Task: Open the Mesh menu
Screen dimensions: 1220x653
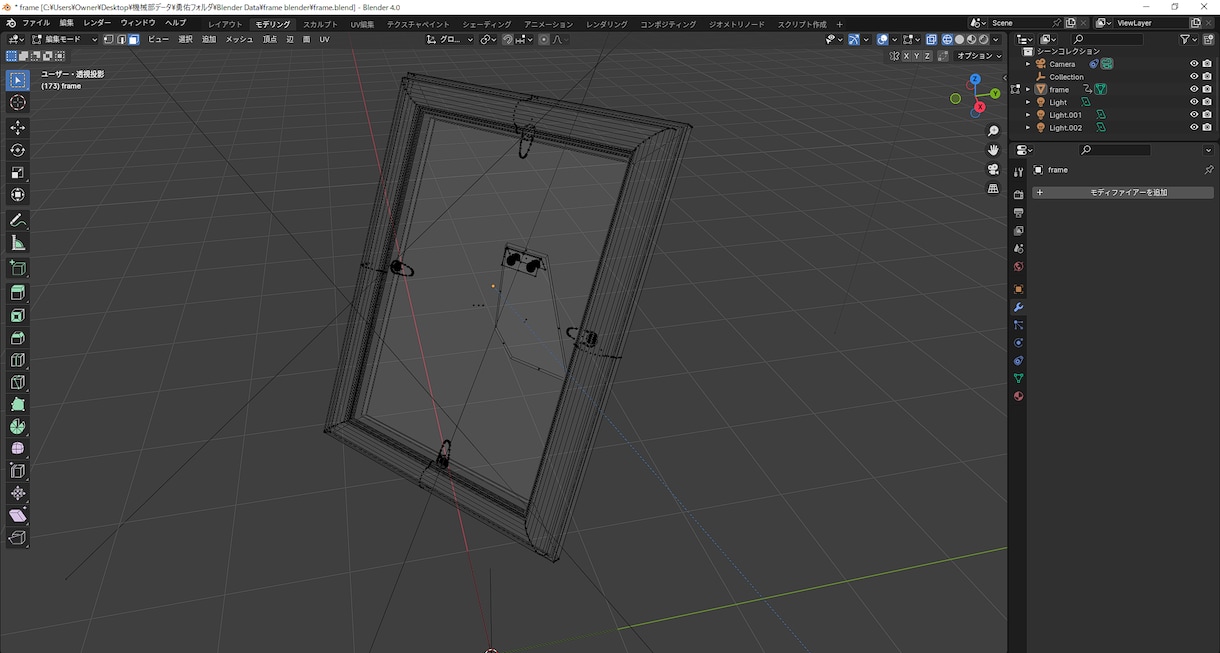Action: coord(239,39)
